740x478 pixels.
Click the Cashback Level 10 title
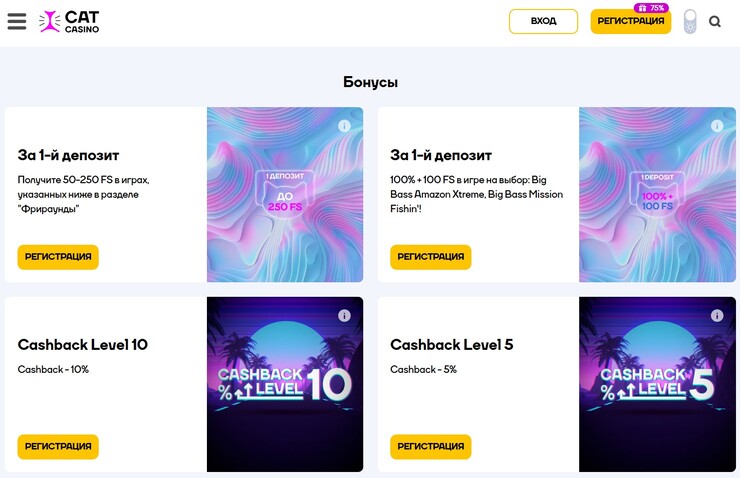pyautogui.click(x=83, y=345)
